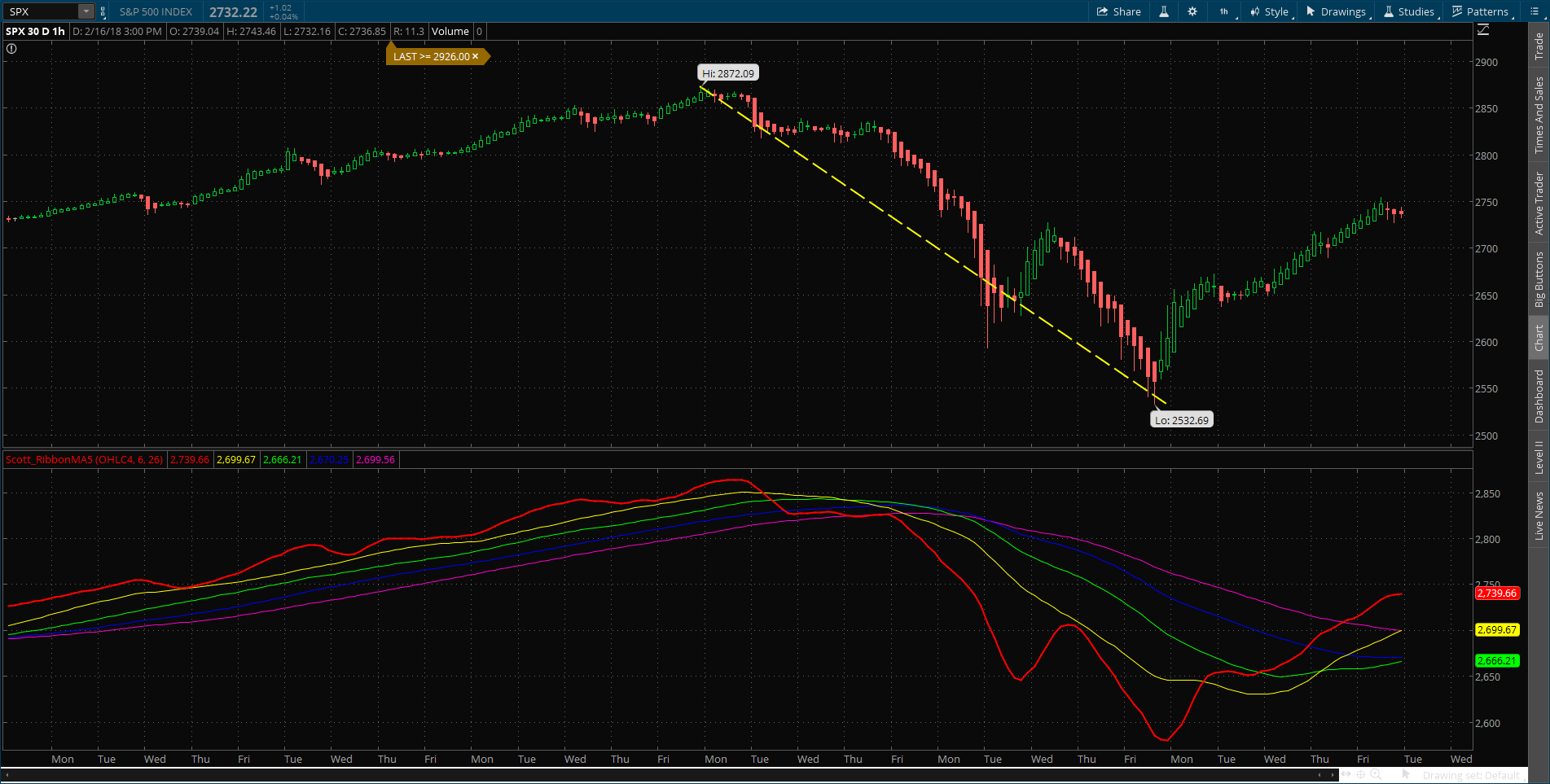Select the Chart side tab
1550x784 pixels.
point(1539,338)
